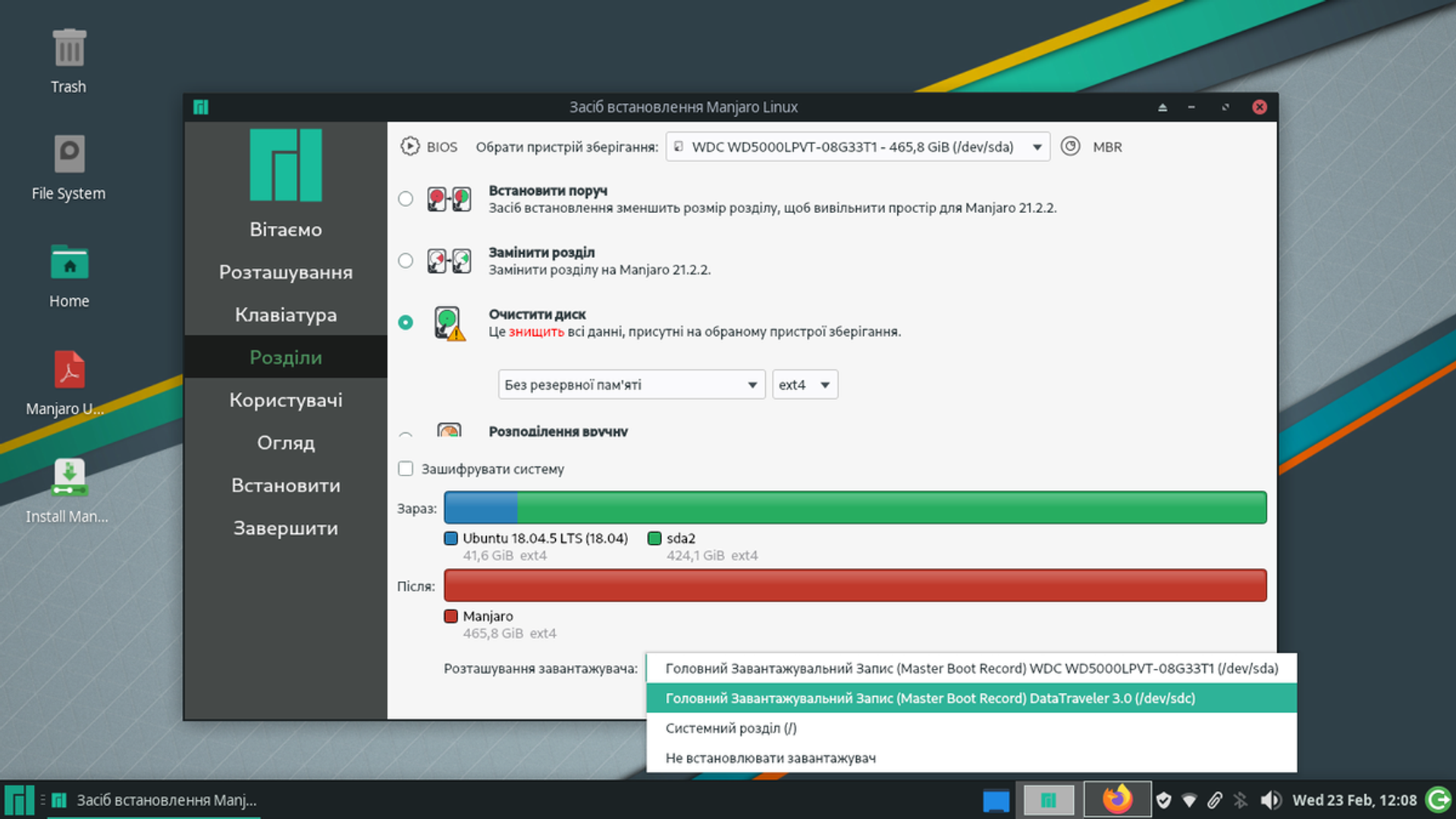The width and height of the screenshot is (1456, 819).
Task: Click the Manjaro logo in sidebar
Action: pyautogui.click(x=286, y=165)
